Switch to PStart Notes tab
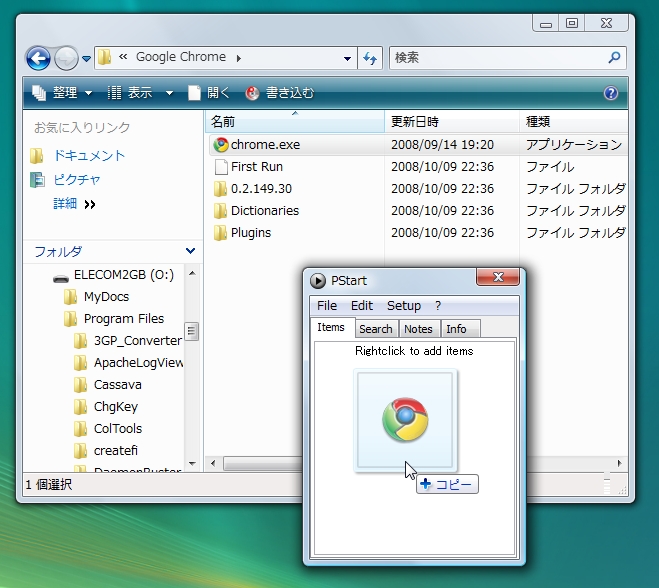 [418, 329]
